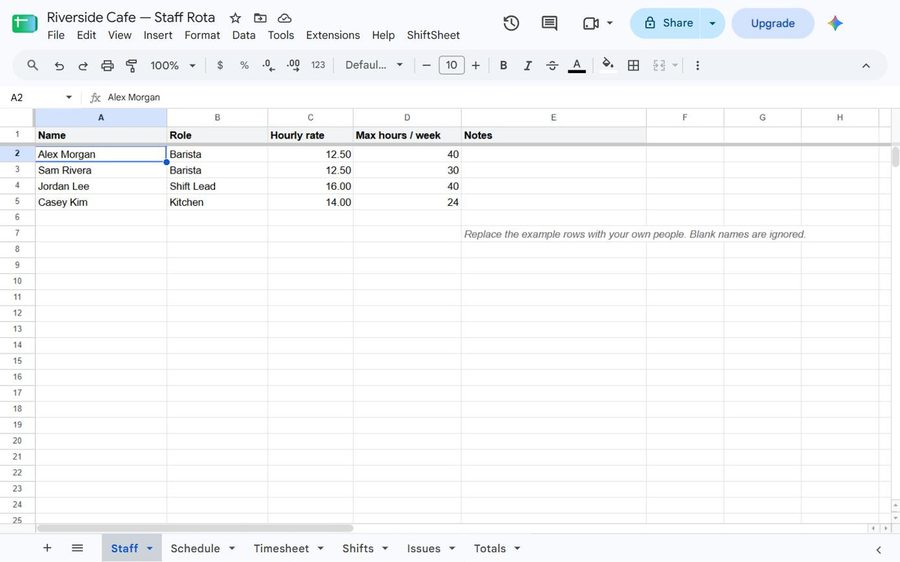This screenshot has height=562, width=900.
Task: Start a video call icon
Action: coord(591,23)
